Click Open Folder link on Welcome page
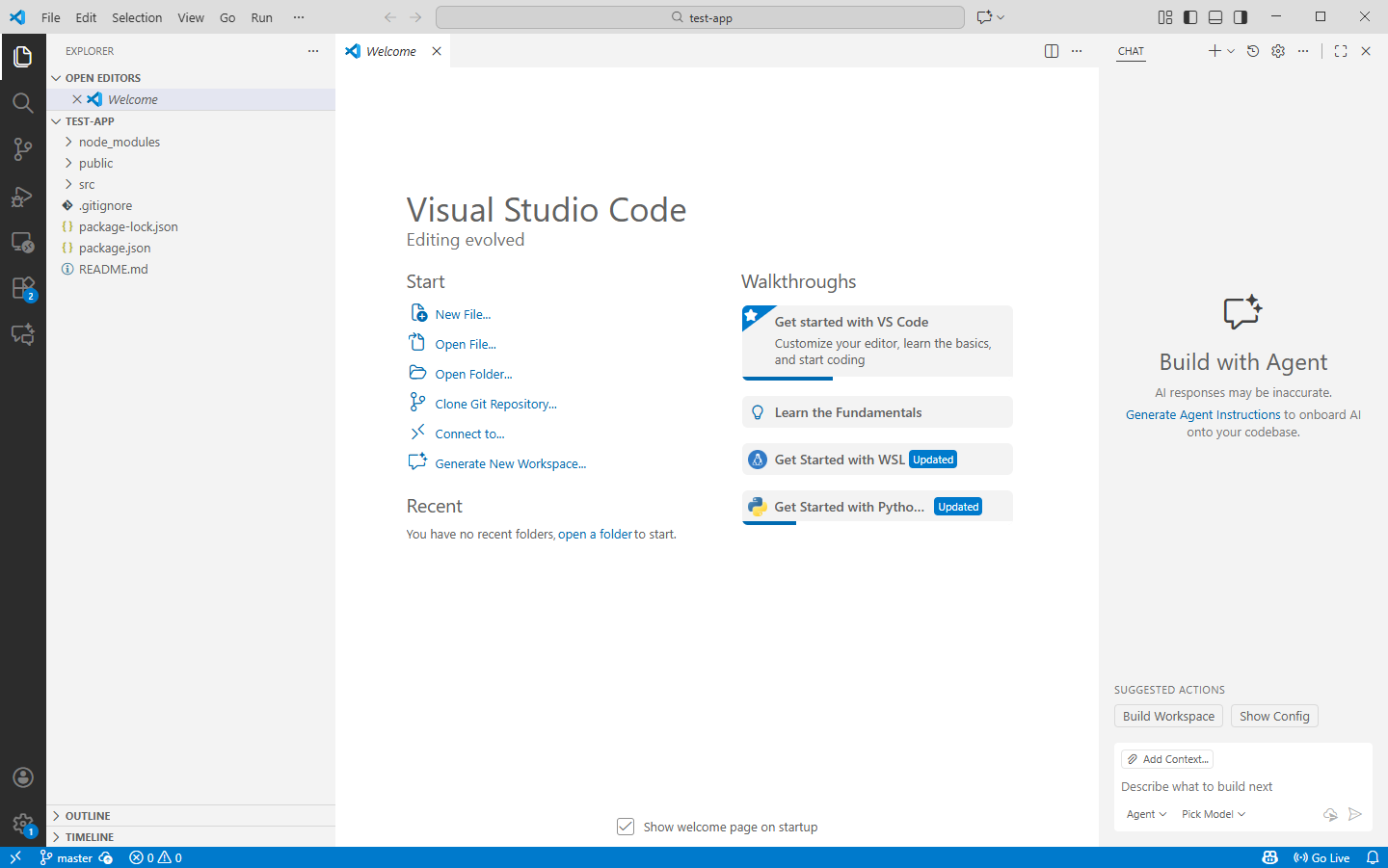The width and height of the screenshot is (1388, 868). click(473, 374)
